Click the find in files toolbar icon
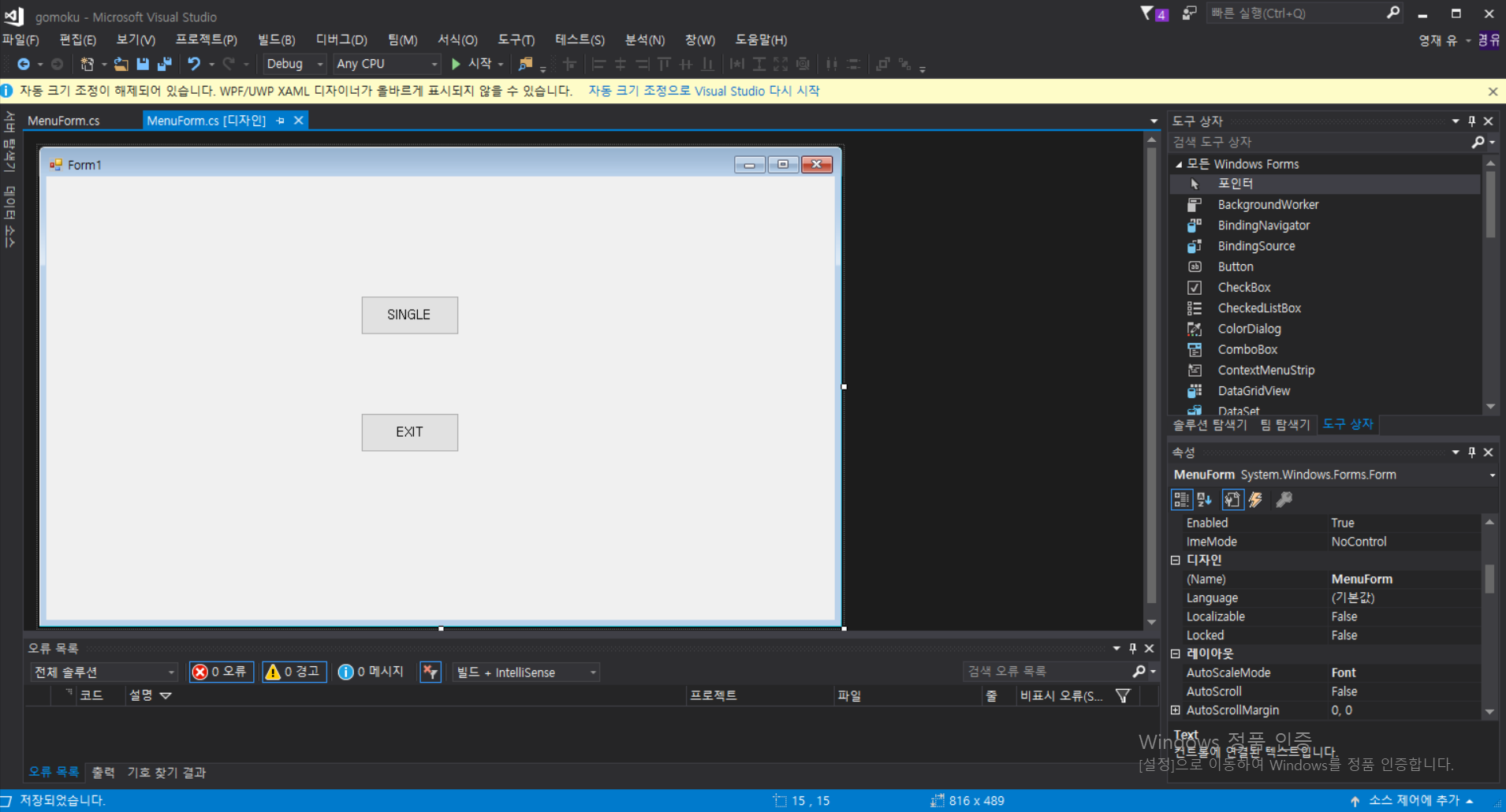 [x=525, y=64]
